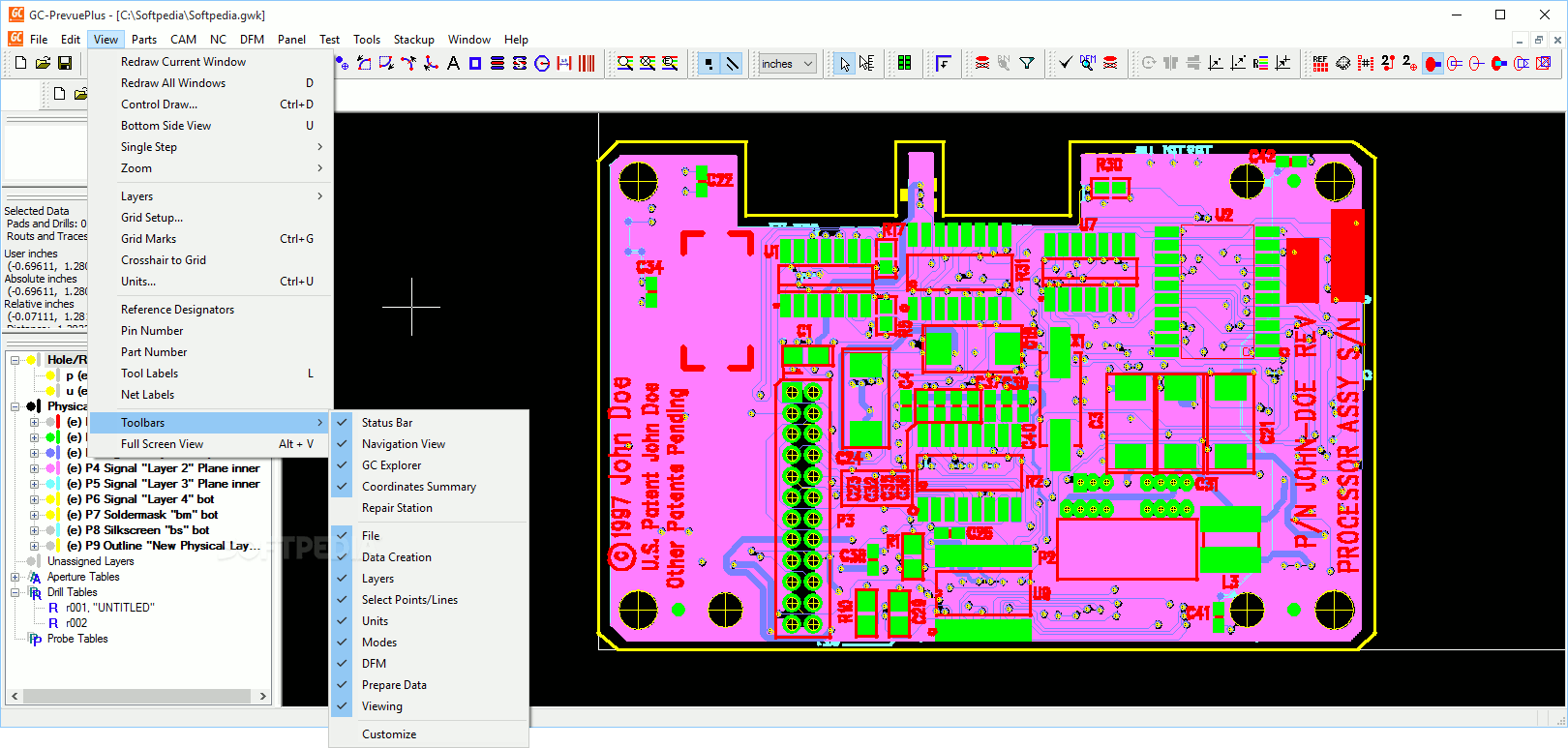Viewport: 1568px width, 748px height.
Task: Click the magenta color swatch for P4 layer
Action: pyautogui.click(x=51, y=468)
